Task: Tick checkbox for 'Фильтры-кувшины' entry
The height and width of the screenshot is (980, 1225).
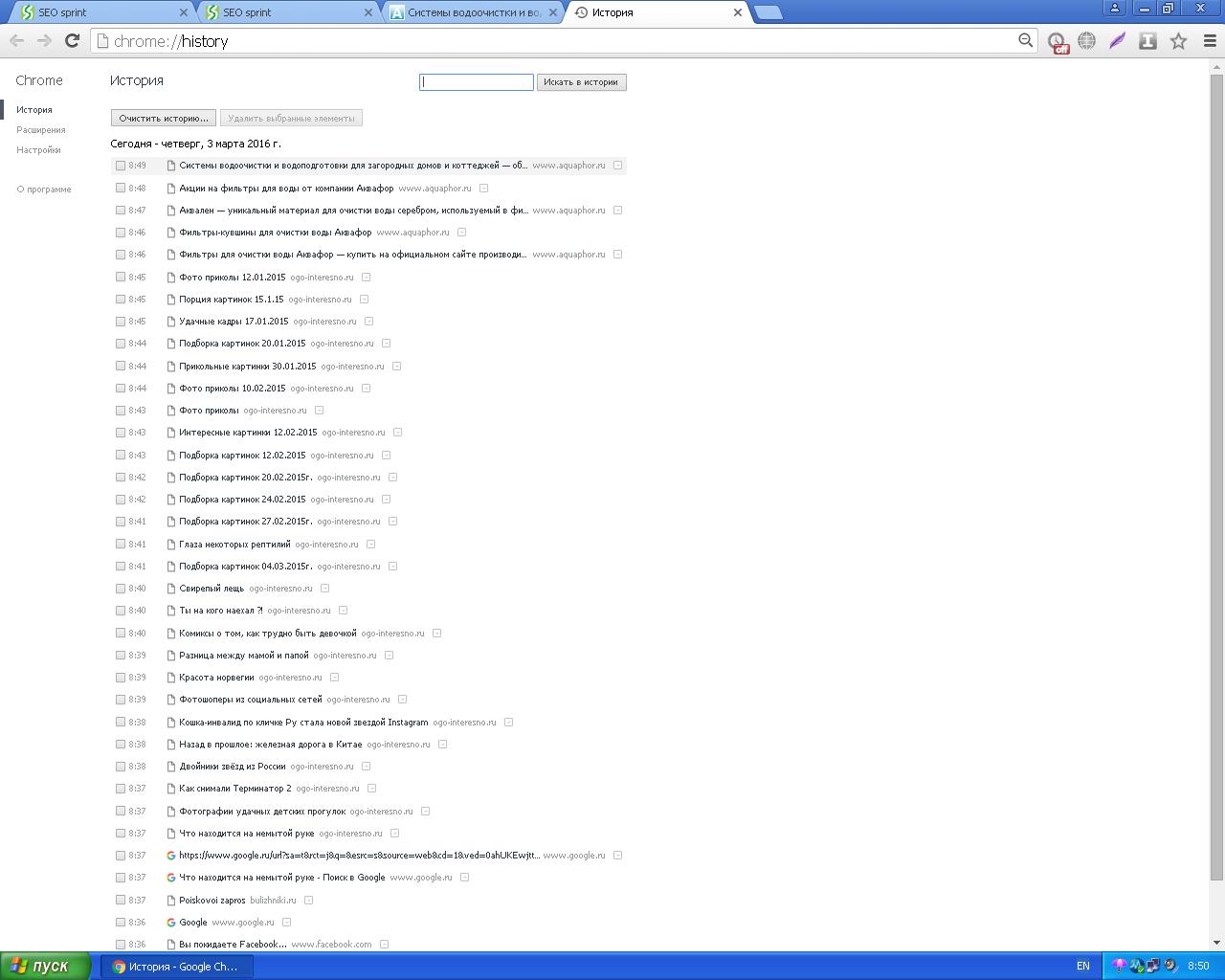Action: 121,233
